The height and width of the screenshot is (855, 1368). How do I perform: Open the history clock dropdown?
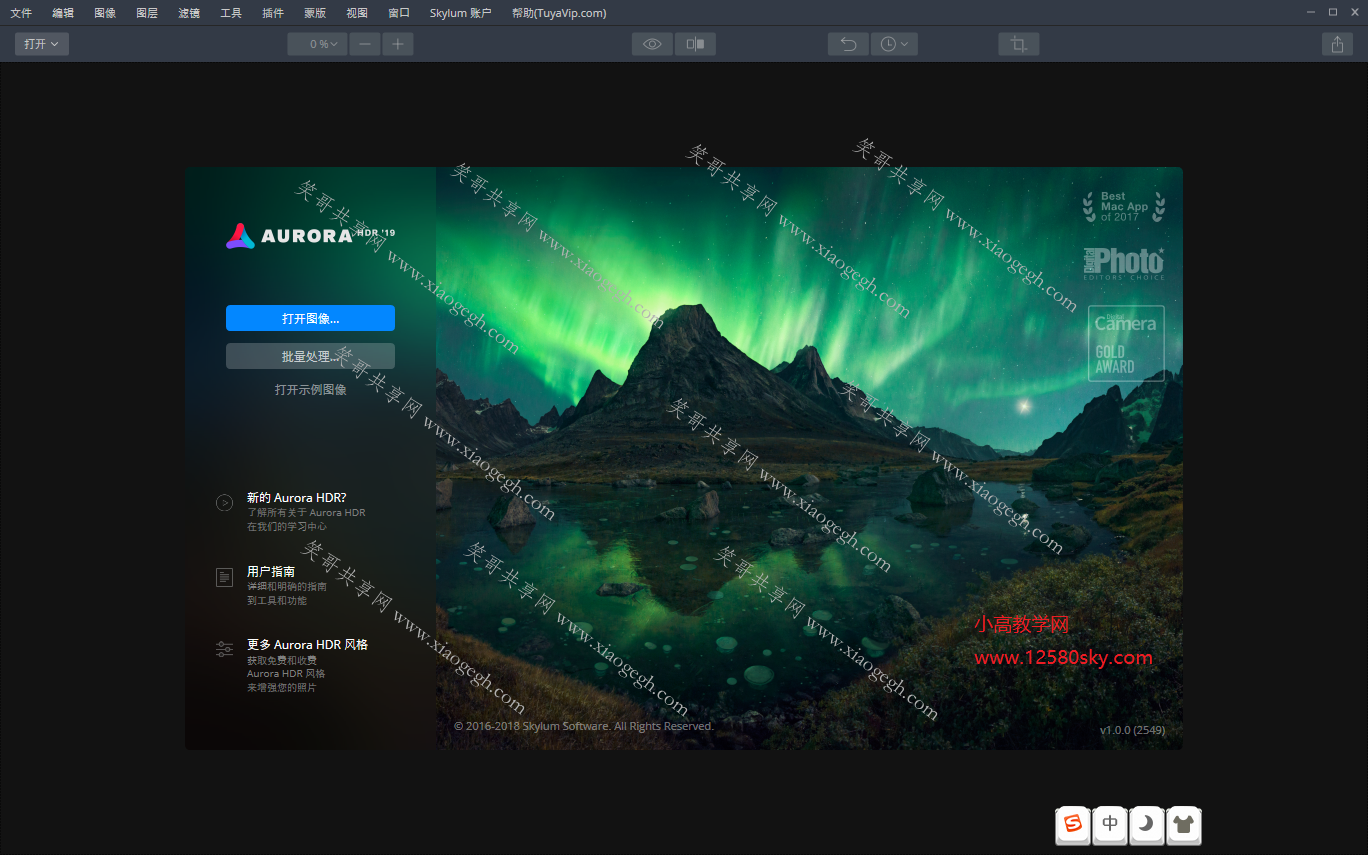(x=894, y=44)
